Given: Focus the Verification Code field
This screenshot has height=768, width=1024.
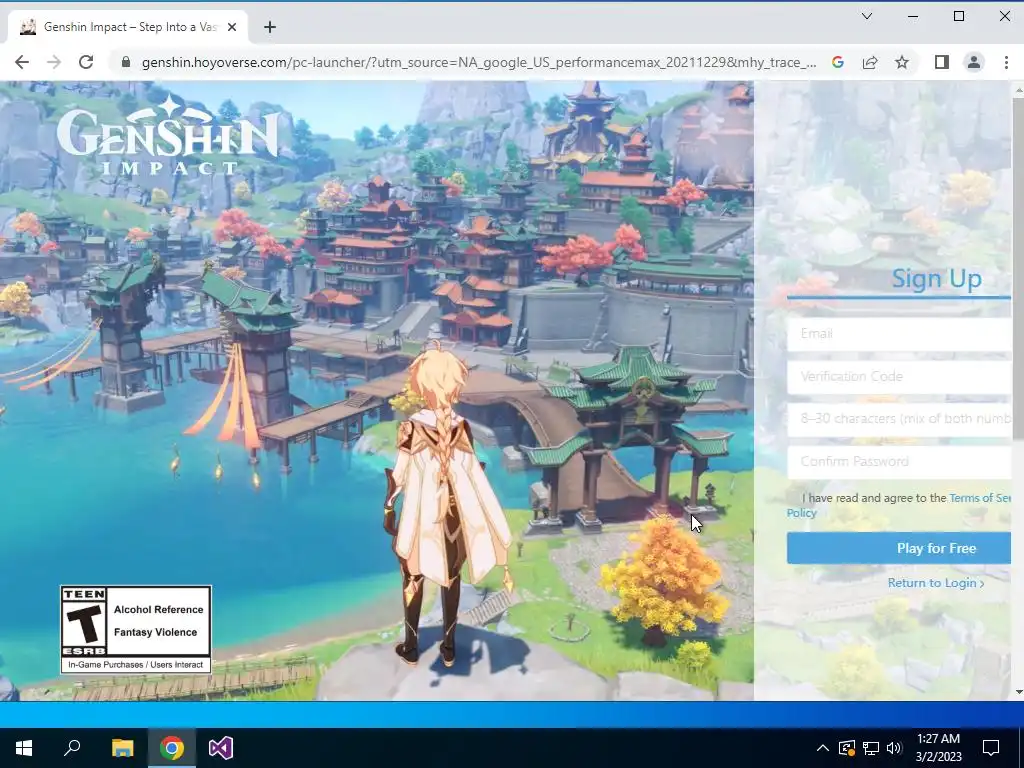Looking at the screenshot, I should [899, 376].
